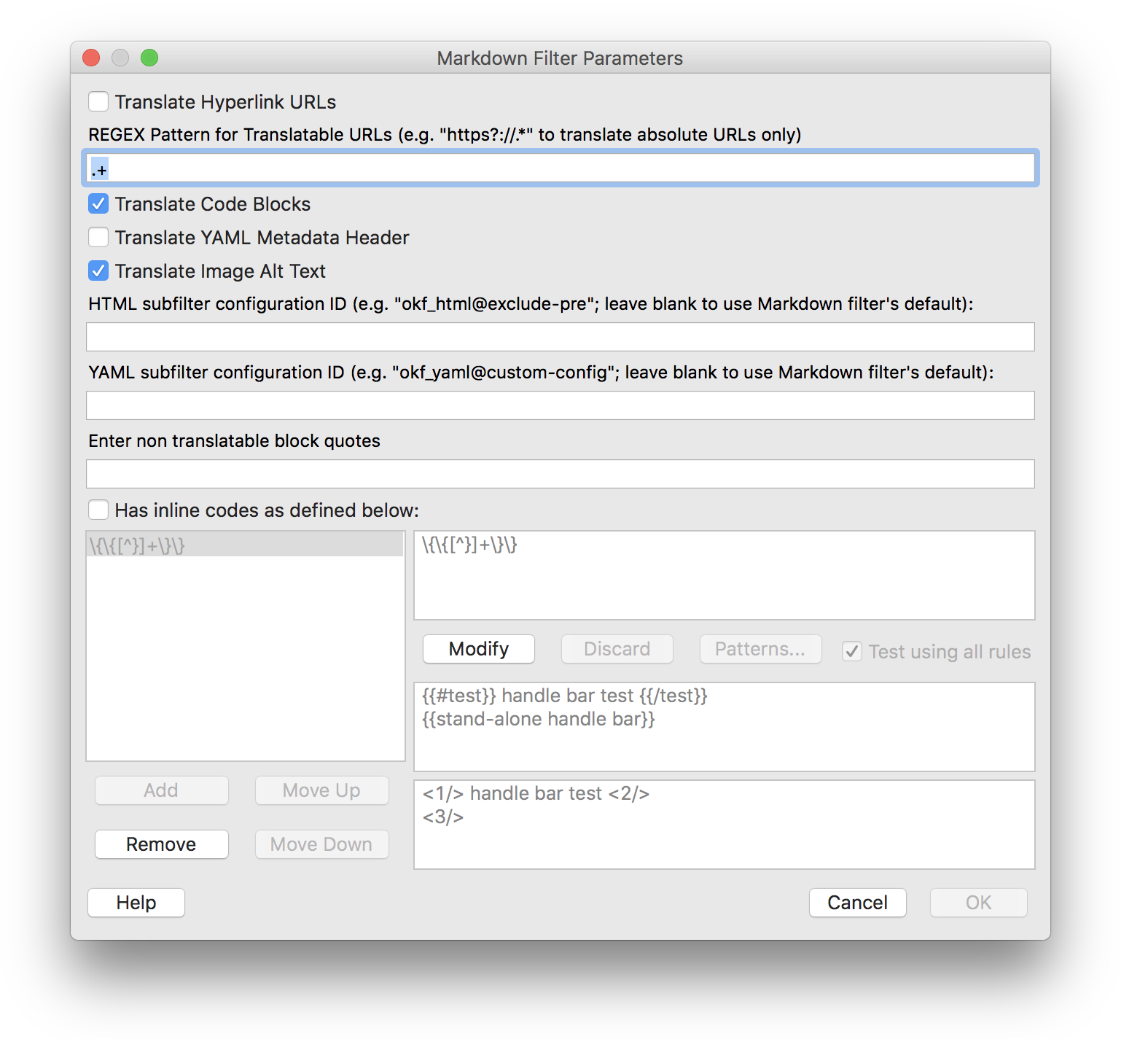Enable Translate Hyperlink URLs checkbox
Image resolution: width=1148 pixels, height=1039 pixels.
coord(98,101)
